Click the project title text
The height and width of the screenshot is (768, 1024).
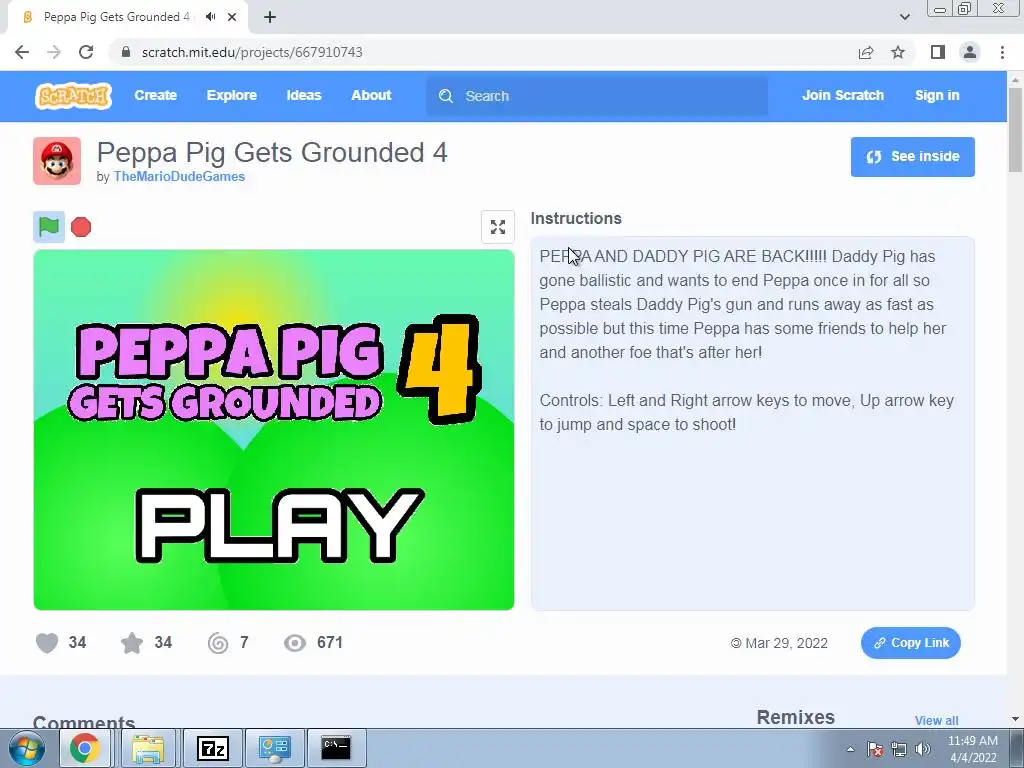[x=272, y=152]
